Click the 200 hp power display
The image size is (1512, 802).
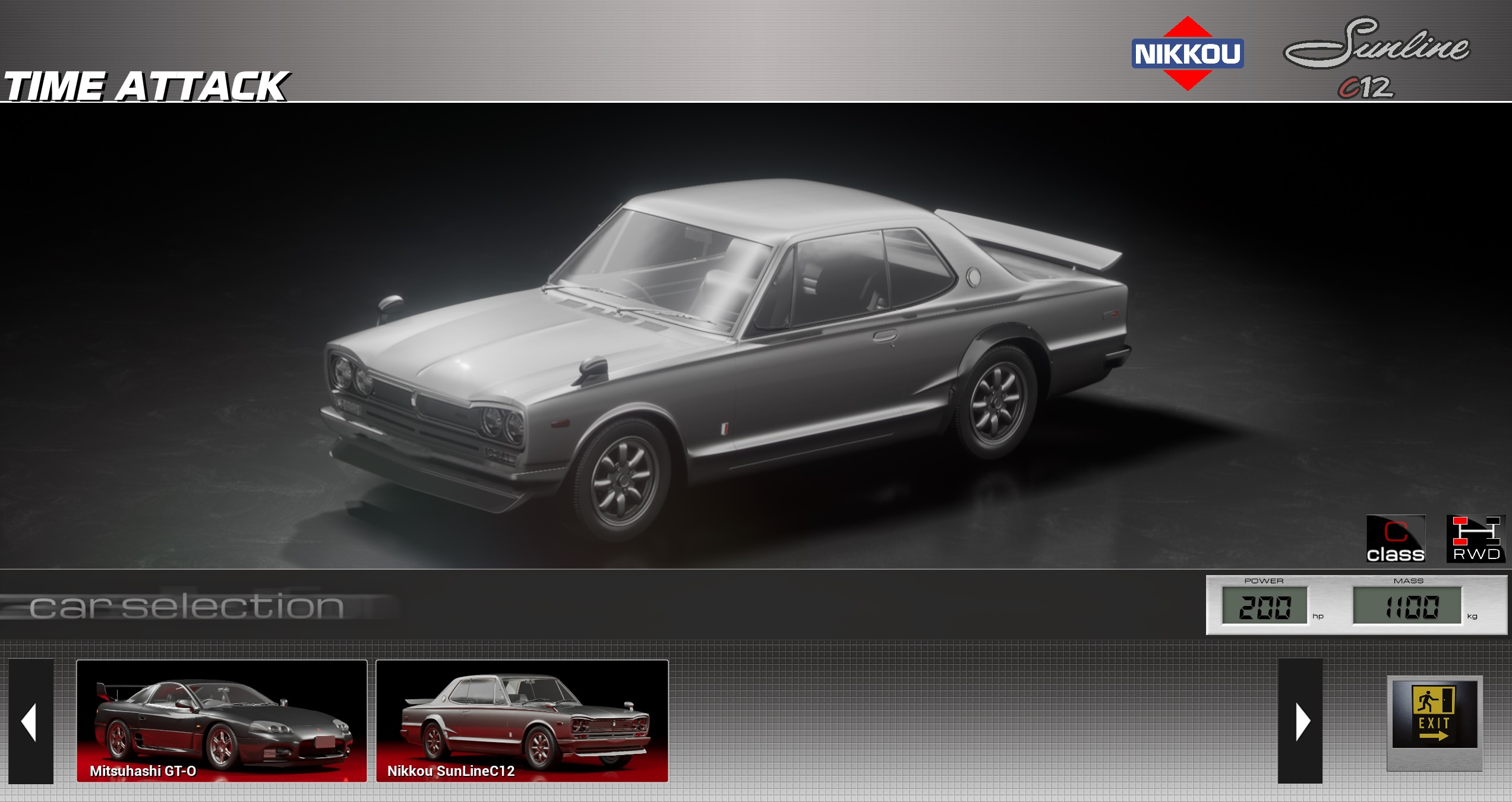(1264, 606)
